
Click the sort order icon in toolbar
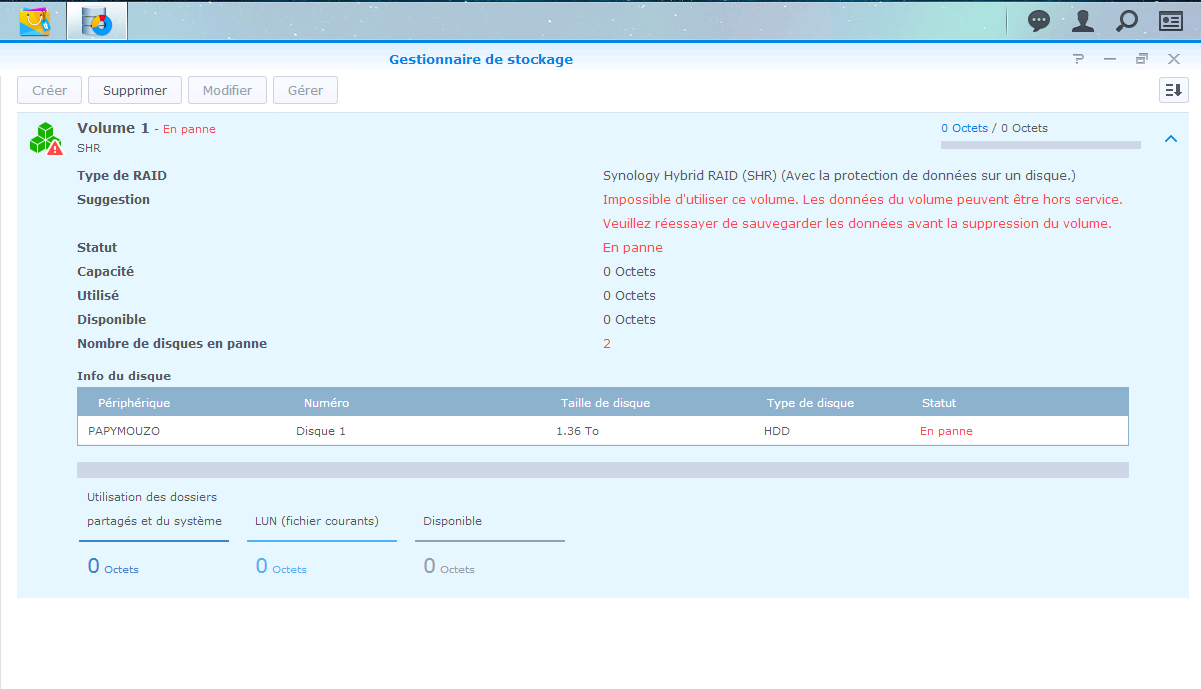[x=1173, y=90]
